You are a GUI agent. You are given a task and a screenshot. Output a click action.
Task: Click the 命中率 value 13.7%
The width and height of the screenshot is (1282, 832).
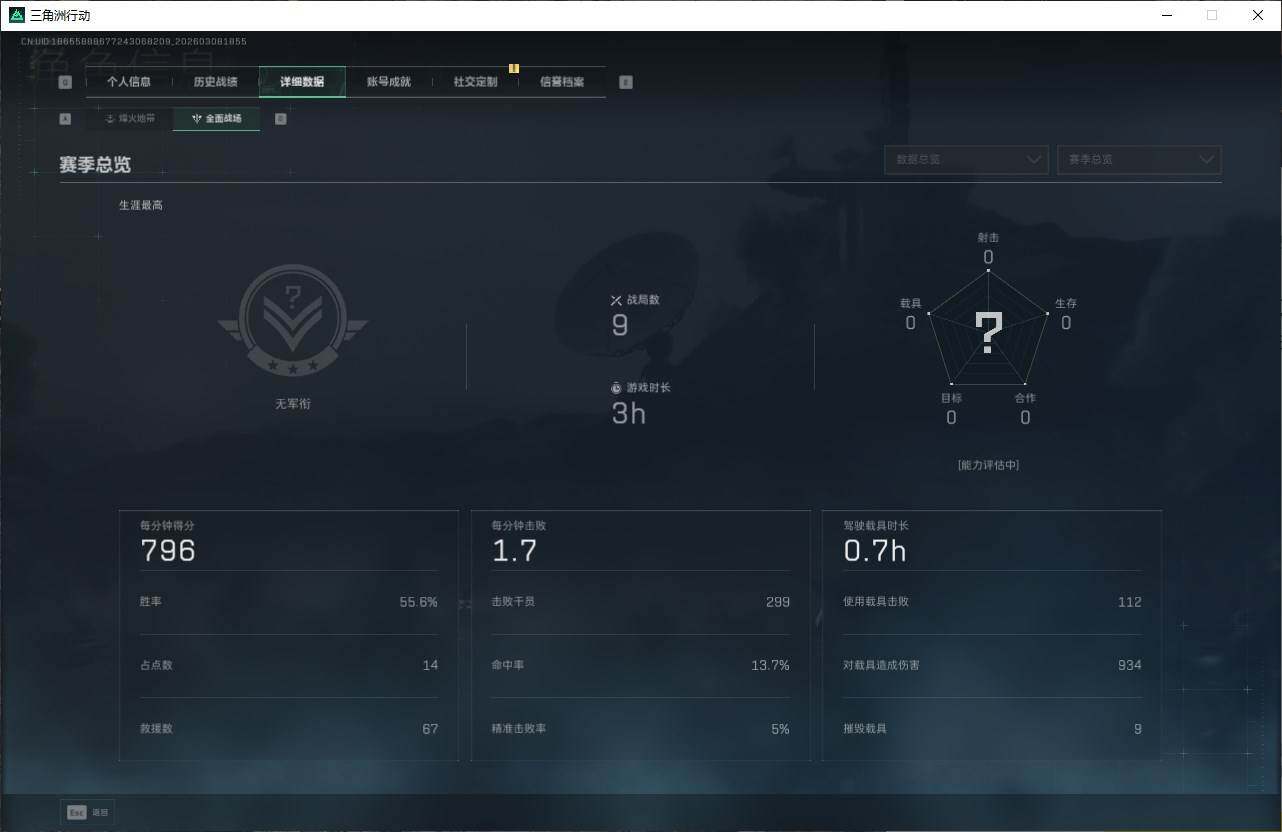pyautogui.click(x=771, y=665)
